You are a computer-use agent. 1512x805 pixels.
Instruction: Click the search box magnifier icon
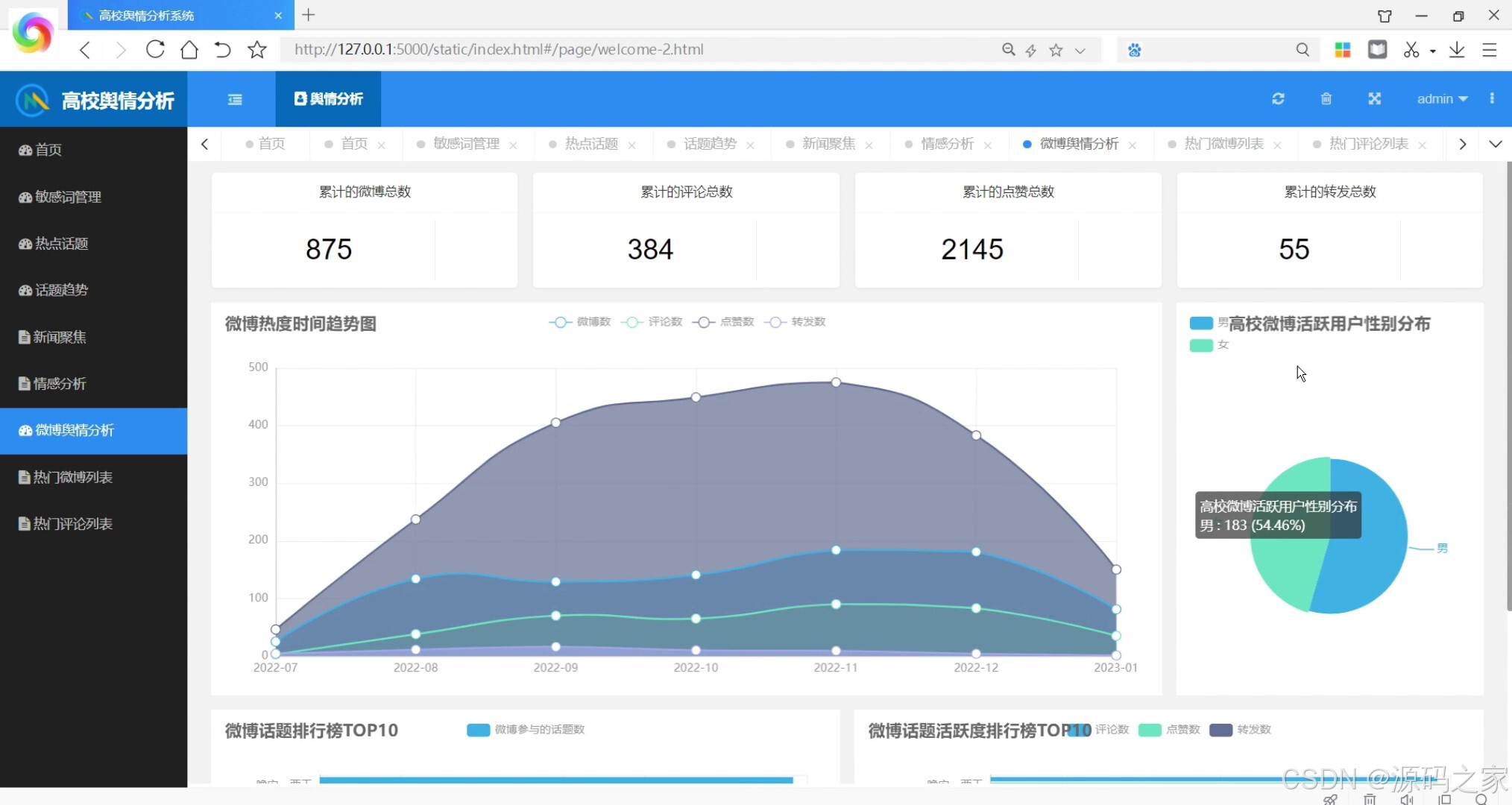click(1302, 50)
